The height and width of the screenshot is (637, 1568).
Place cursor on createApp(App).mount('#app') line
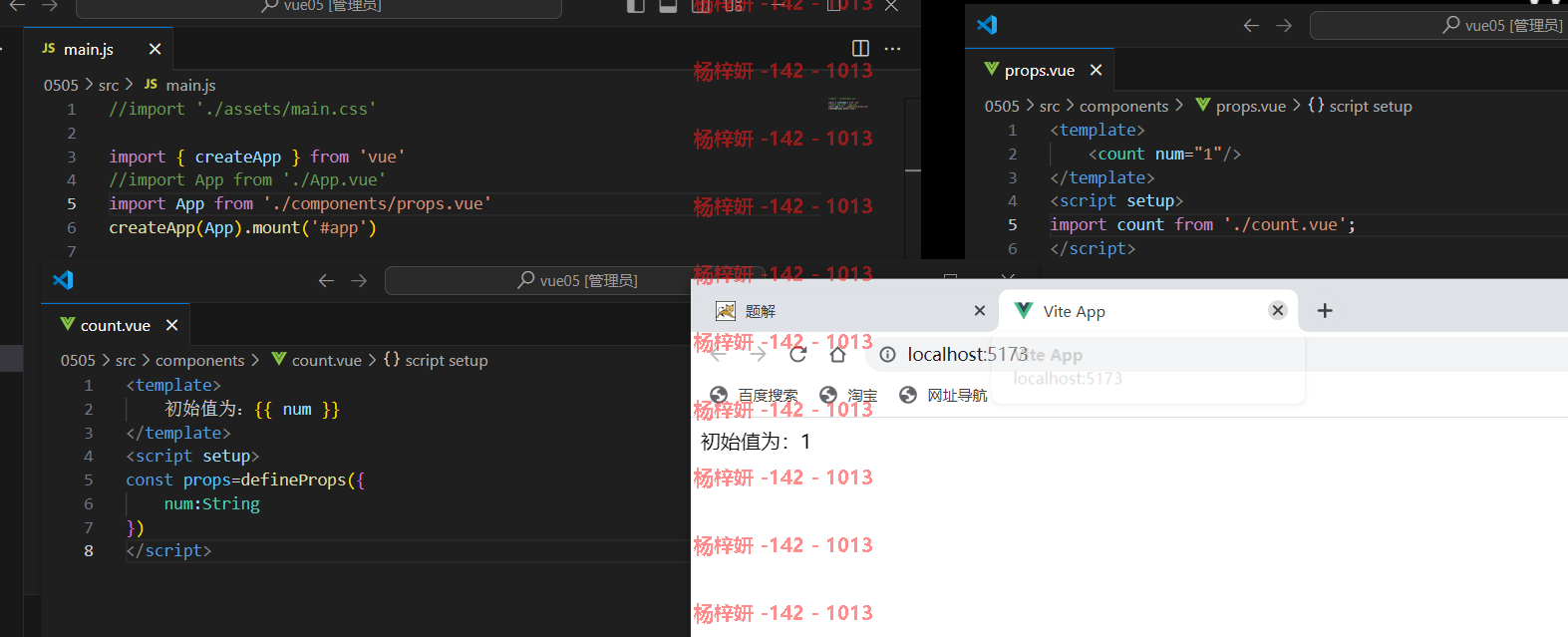(242, 227)
